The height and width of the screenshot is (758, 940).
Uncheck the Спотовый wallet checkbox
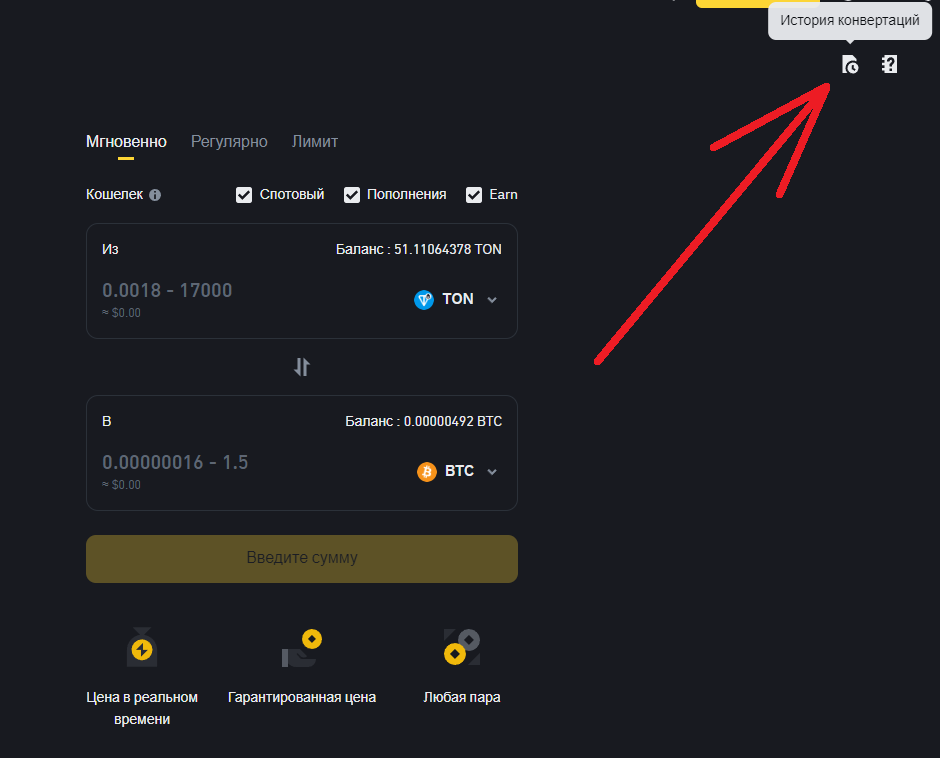(244, 195)
